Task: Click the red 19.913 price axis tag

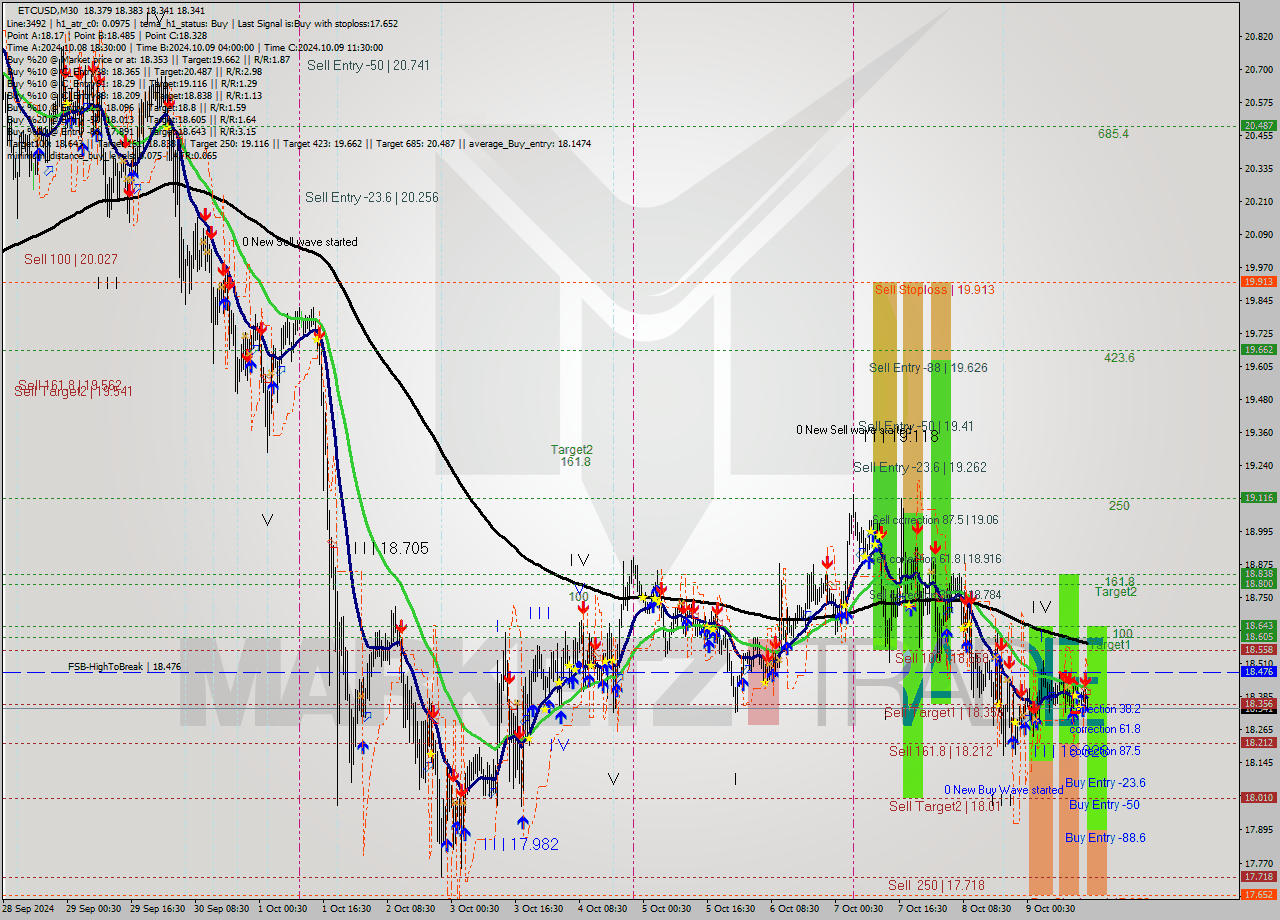Action: (1258, 282)
